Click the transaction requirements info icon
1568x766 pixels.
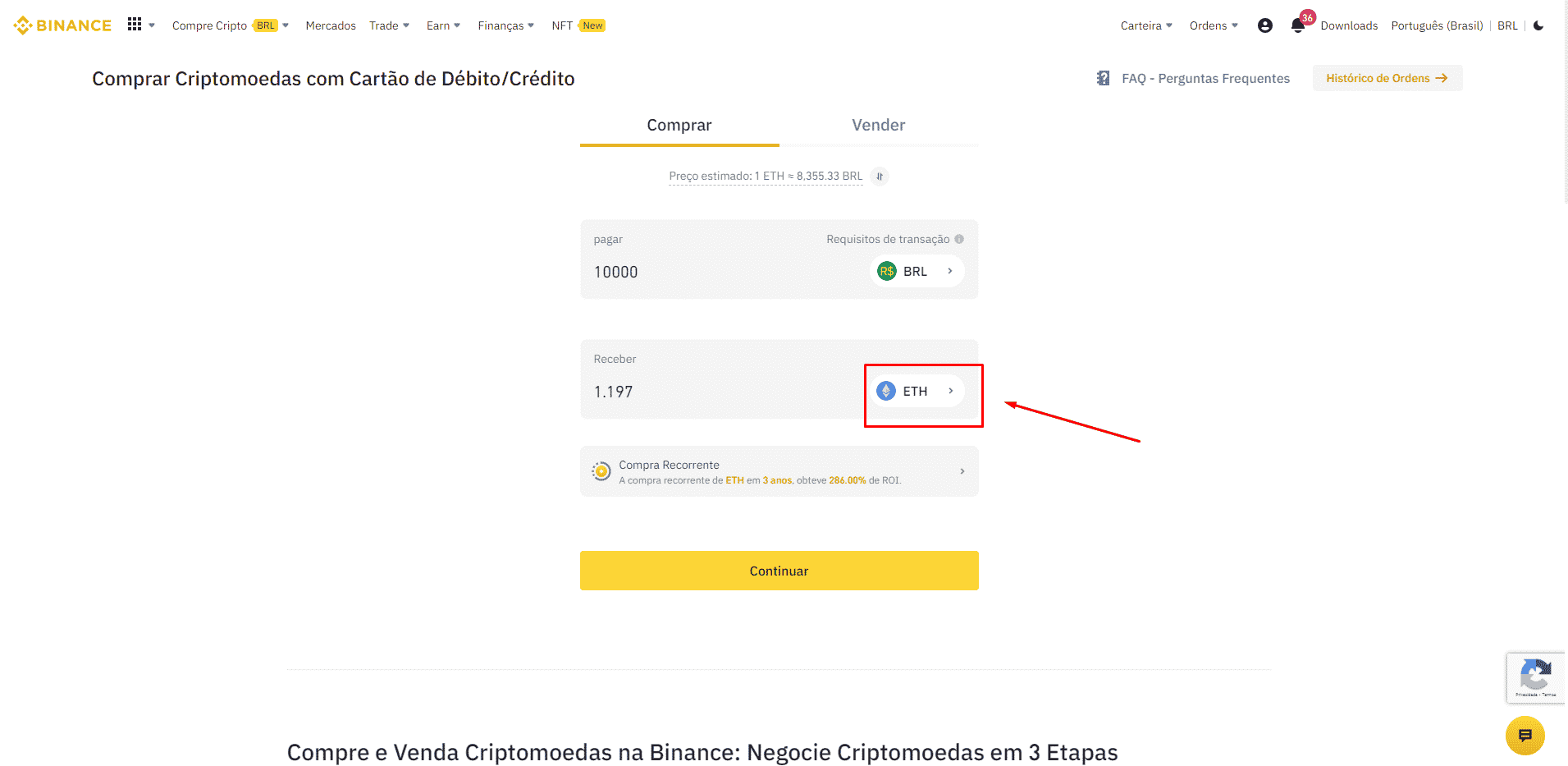959,239
